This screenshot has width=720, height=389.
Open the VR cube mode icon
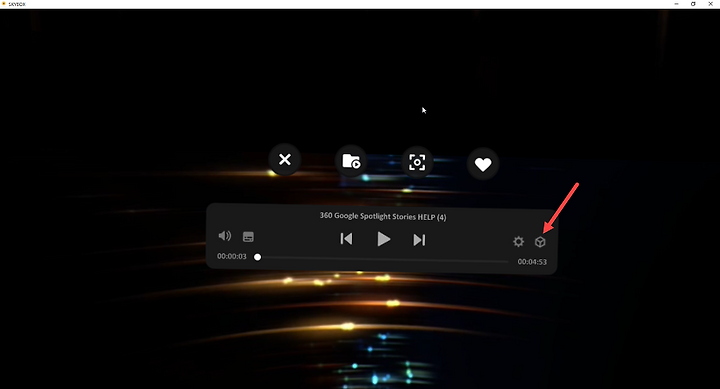pos(540,242)
